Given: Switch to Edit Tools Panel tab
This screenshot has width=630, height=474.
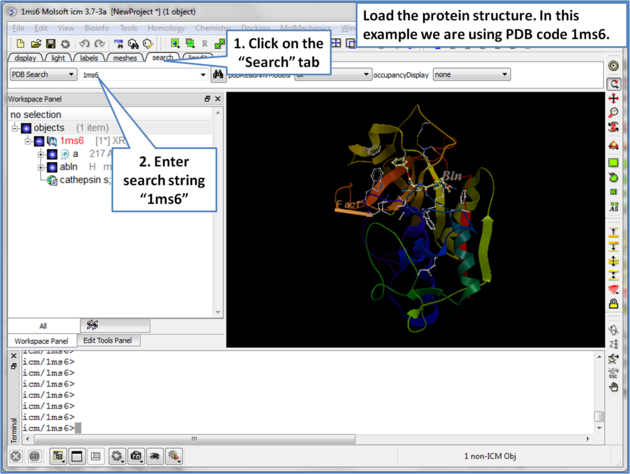Looking at the screenshot, I should [x=107, y=341].
